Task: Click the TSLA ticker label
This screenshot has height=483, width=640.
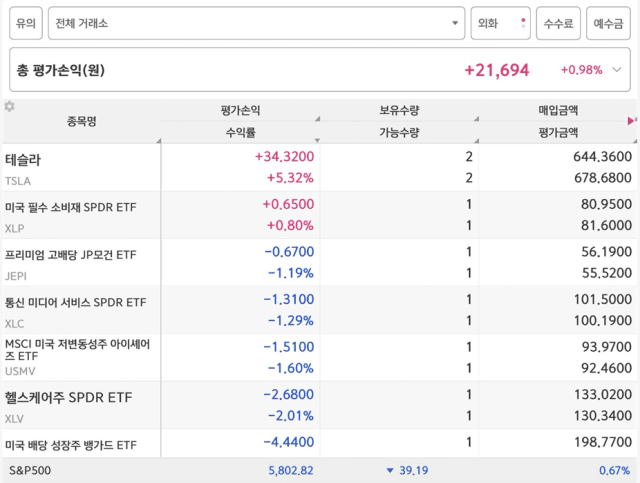Action: pos(18,181)
